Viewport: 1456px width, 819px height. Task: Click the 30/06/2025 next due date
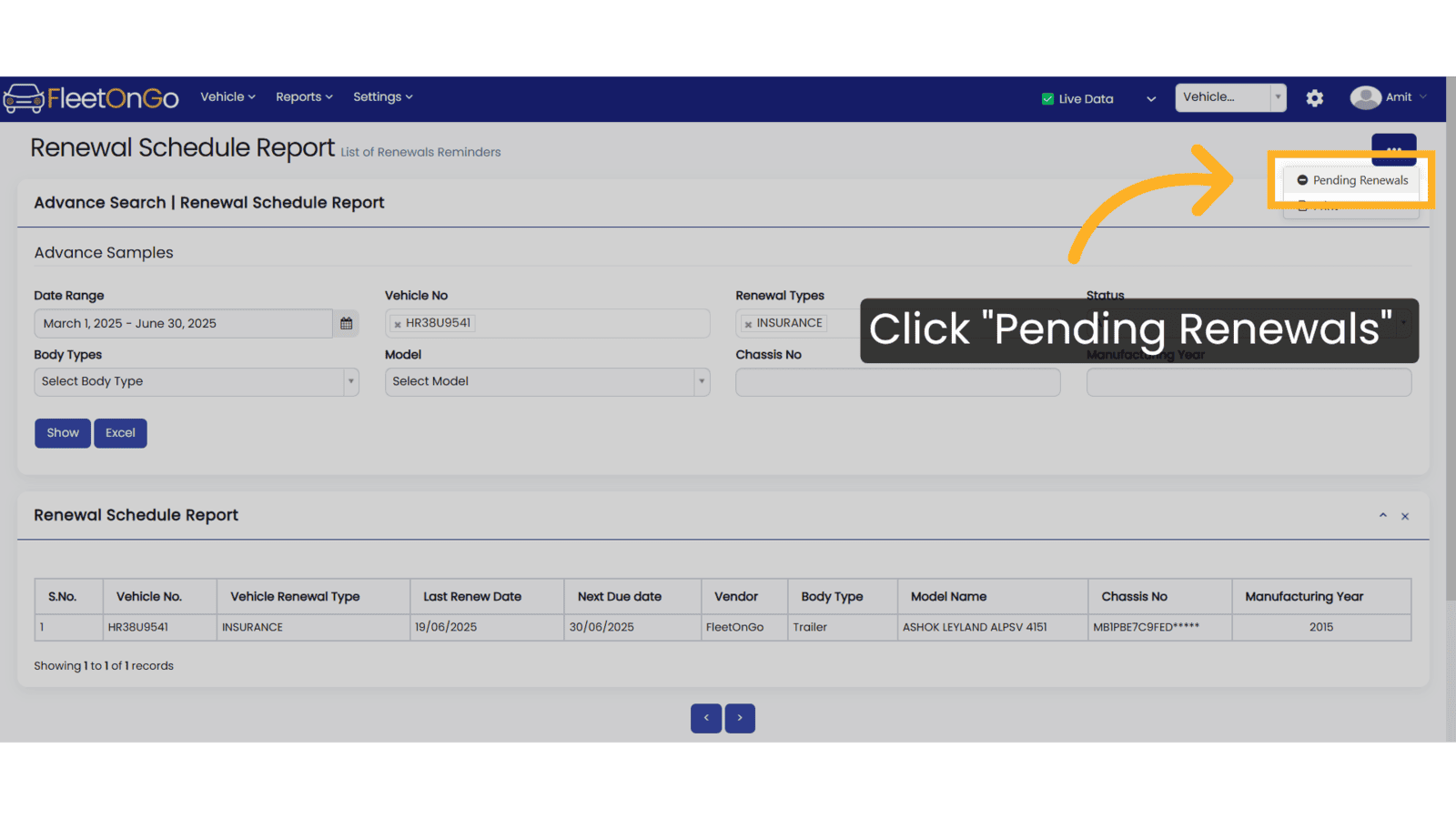(x=632, y=627)
